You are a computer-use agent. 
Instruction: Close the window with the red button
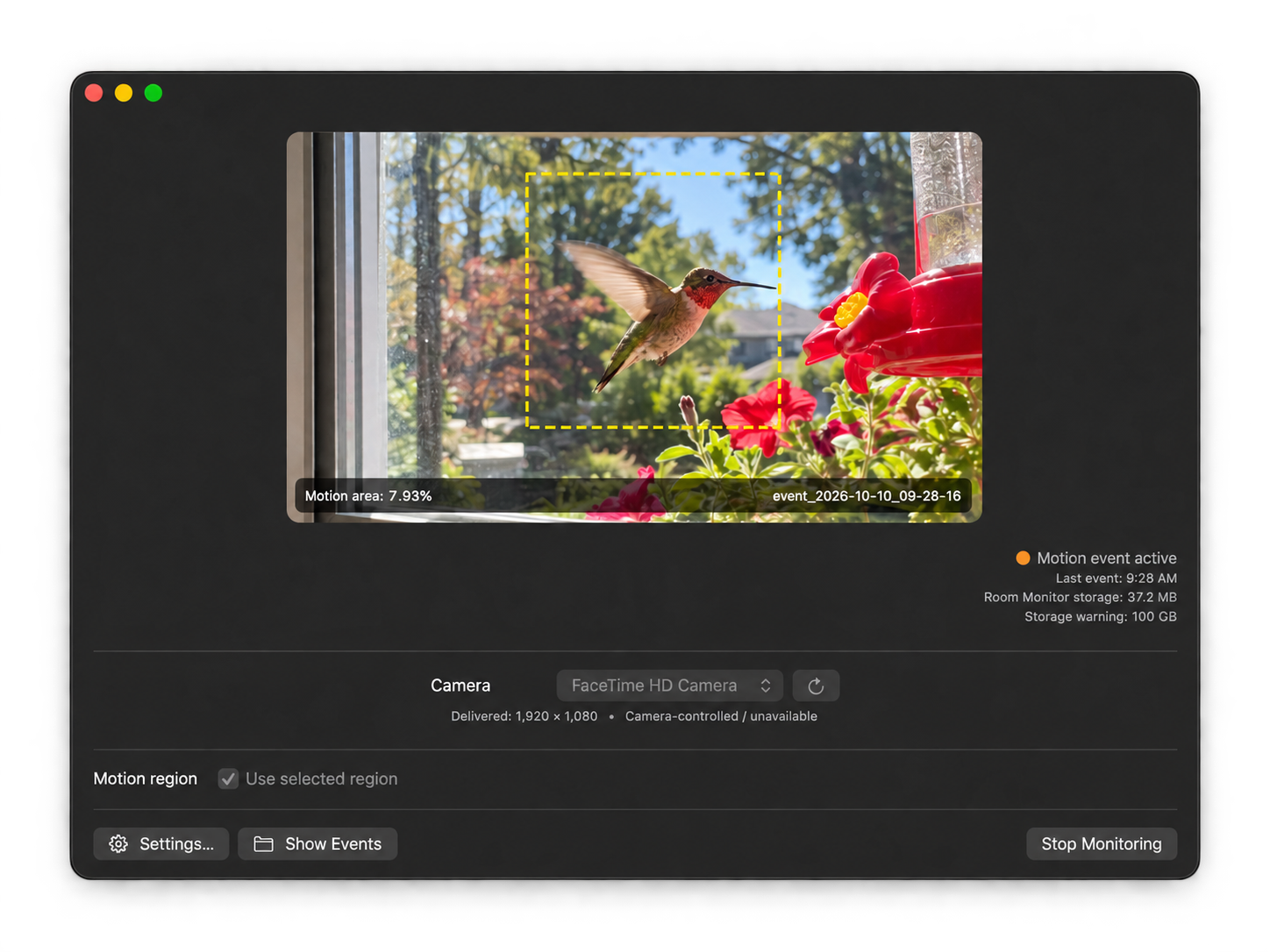pos(94,93)
